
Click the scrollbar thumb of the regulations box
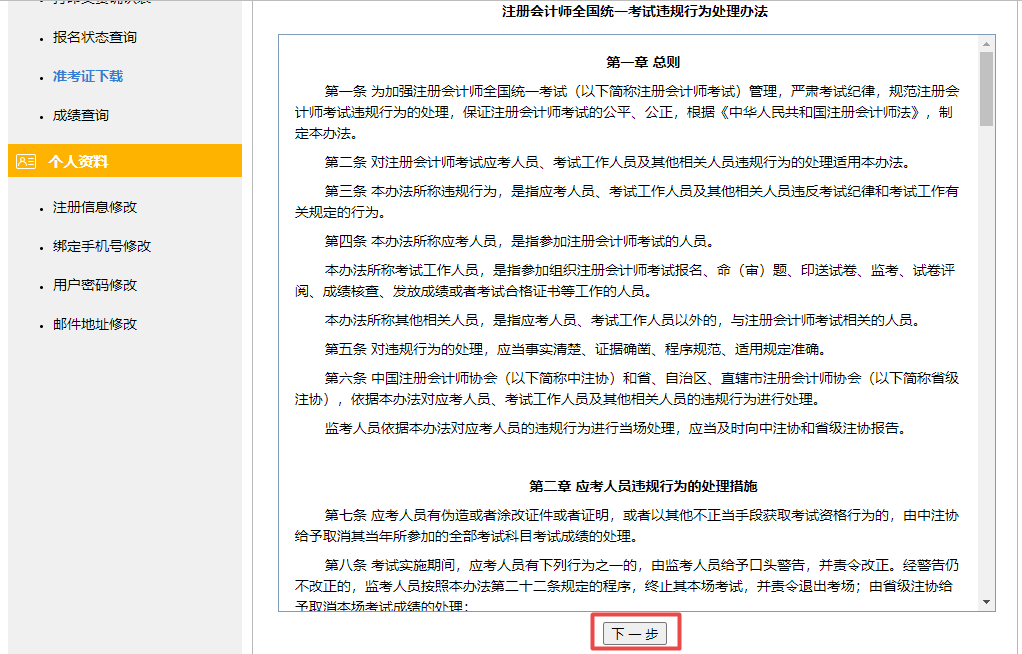pos(986,88)
